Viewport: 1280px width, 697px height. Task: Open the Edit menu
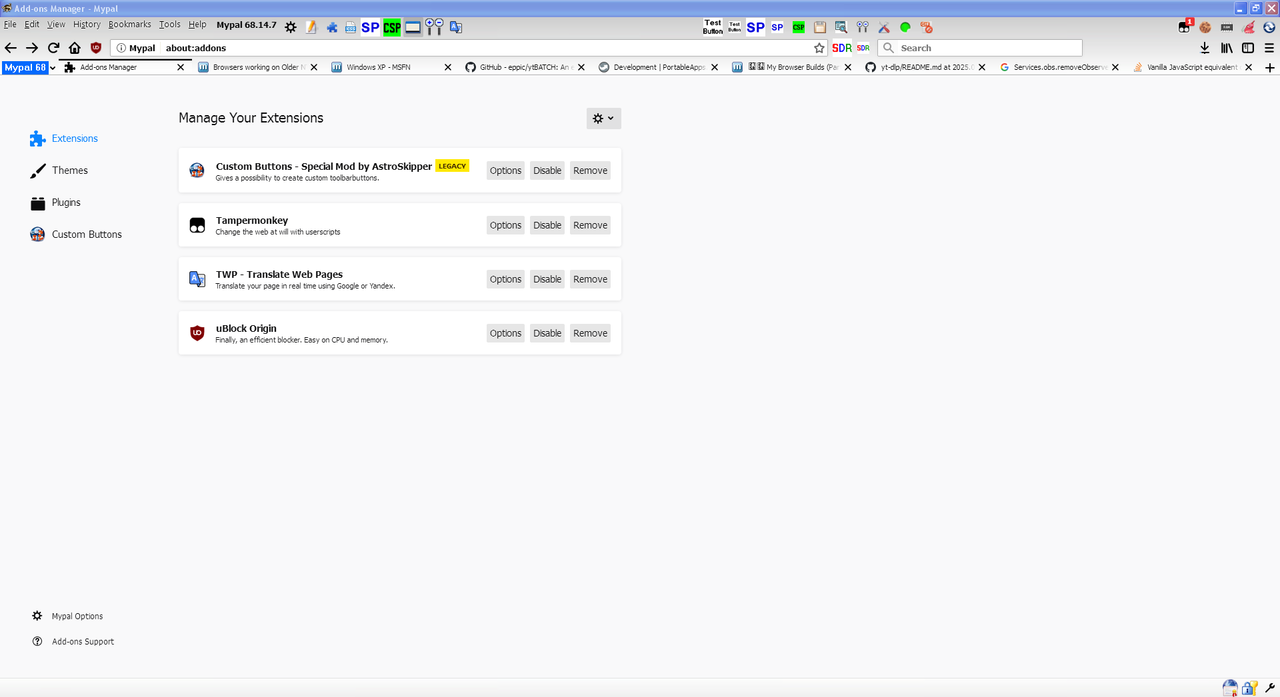click(32, 24)
